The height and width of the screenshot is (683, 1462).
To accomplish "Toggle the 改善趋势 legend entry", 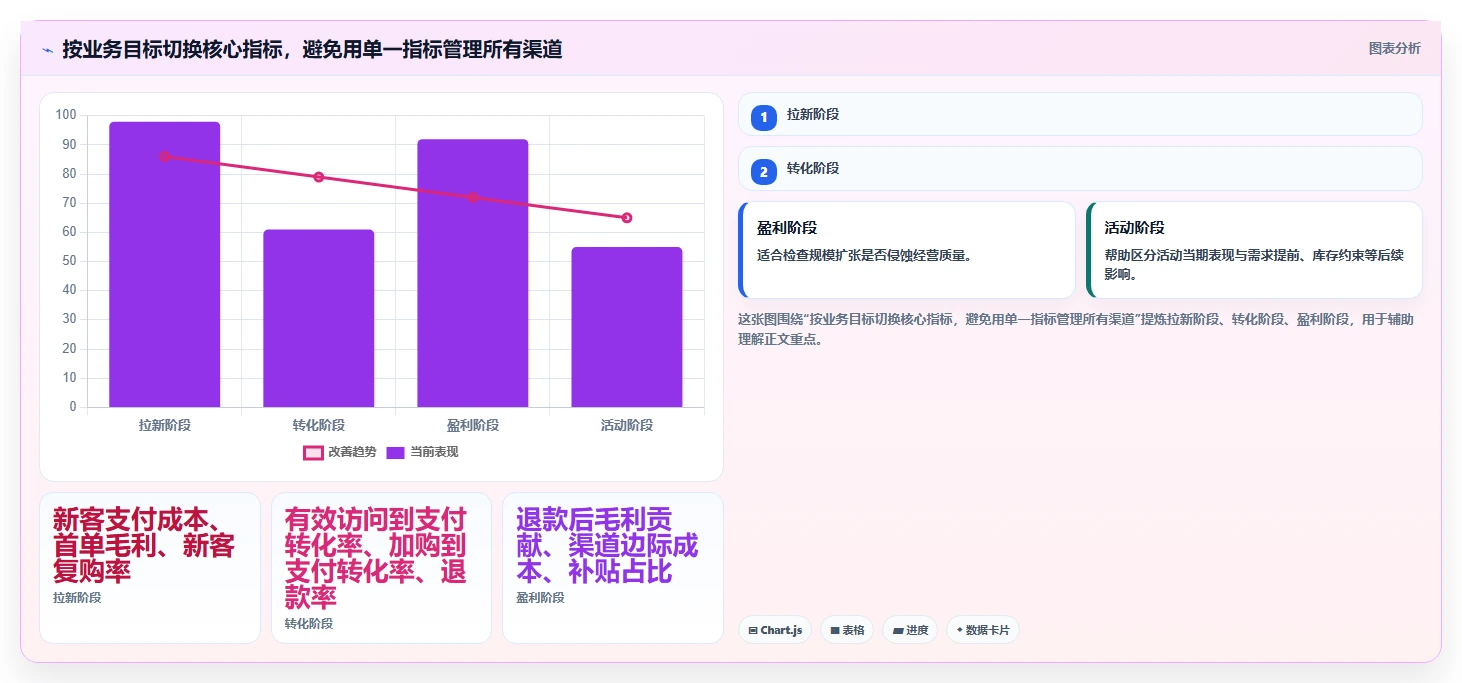I will pyautogui.click(x=340, y=452).
